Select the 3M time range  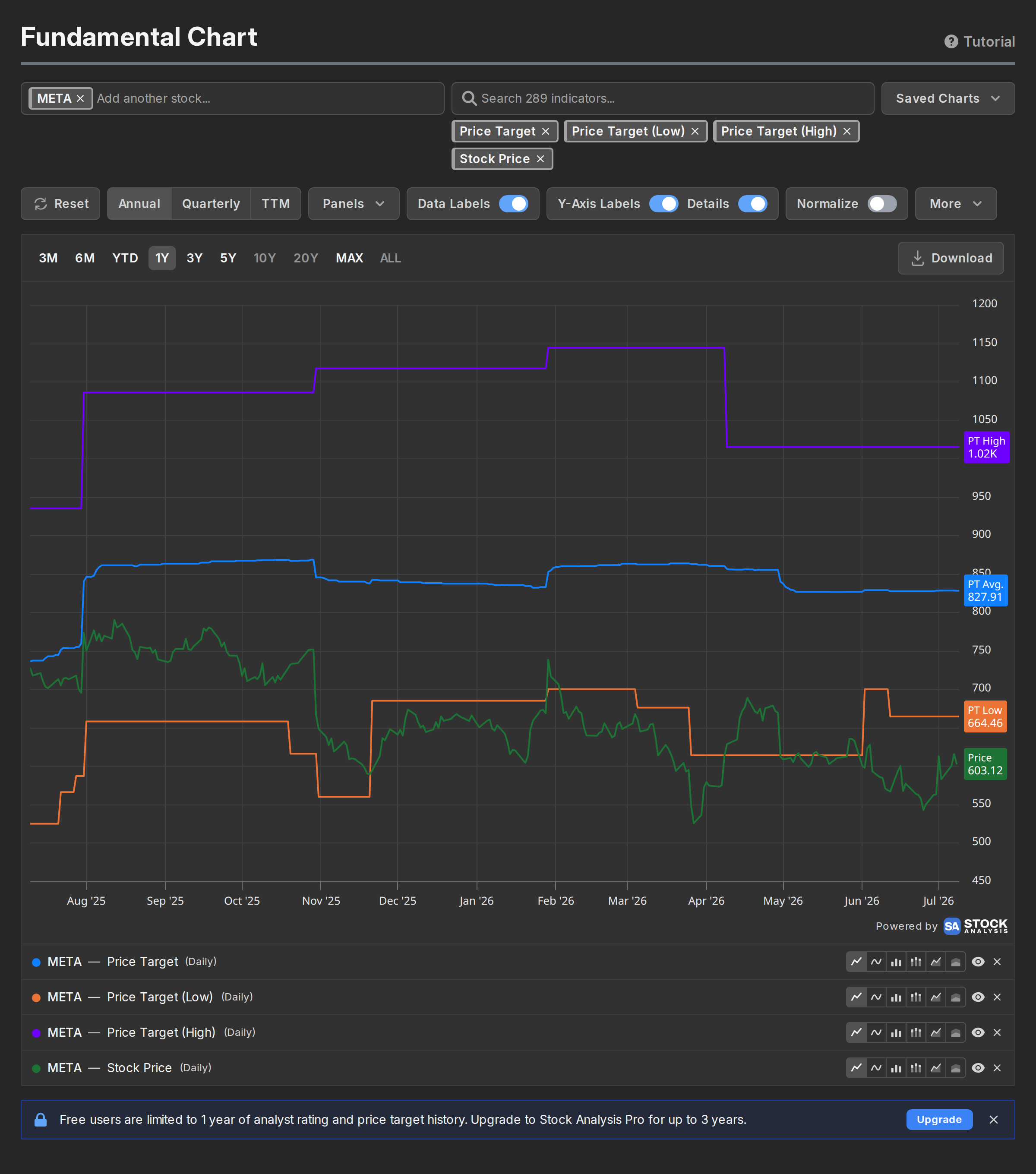(x=48, y=258)
